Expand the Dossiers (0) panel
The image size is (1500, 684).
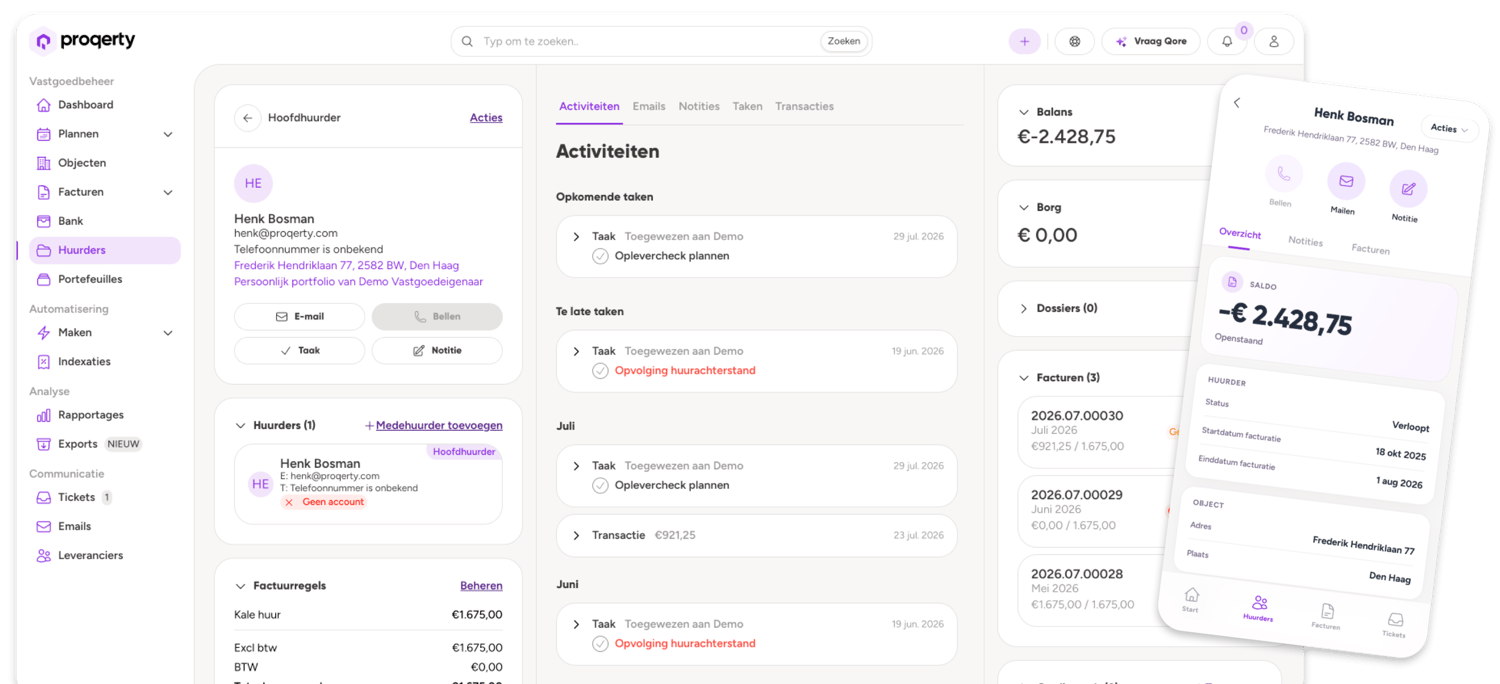click(1023, 309)
